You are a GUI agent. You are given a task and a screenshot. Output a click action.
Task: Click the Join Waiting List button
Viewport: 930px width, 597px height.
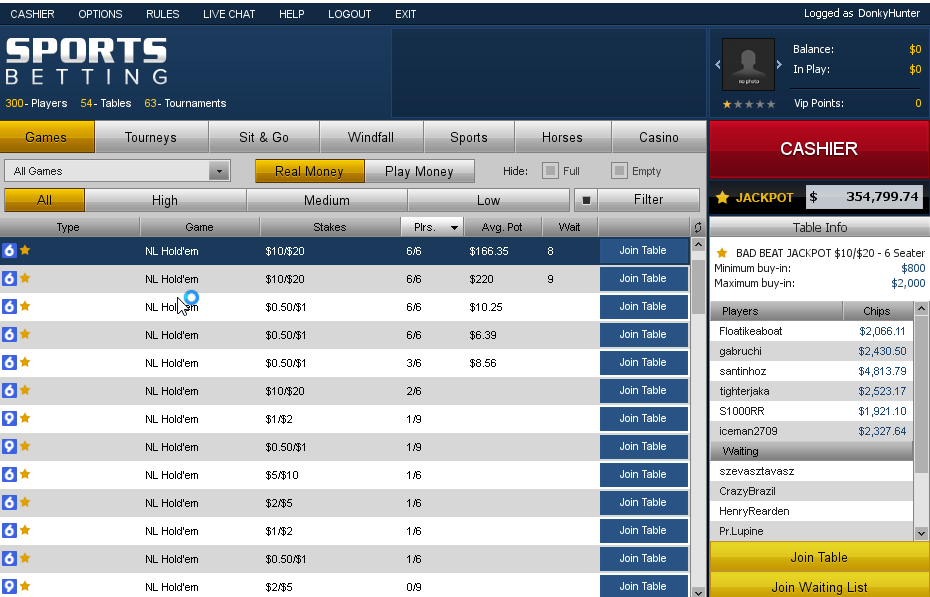coord(819,587)
